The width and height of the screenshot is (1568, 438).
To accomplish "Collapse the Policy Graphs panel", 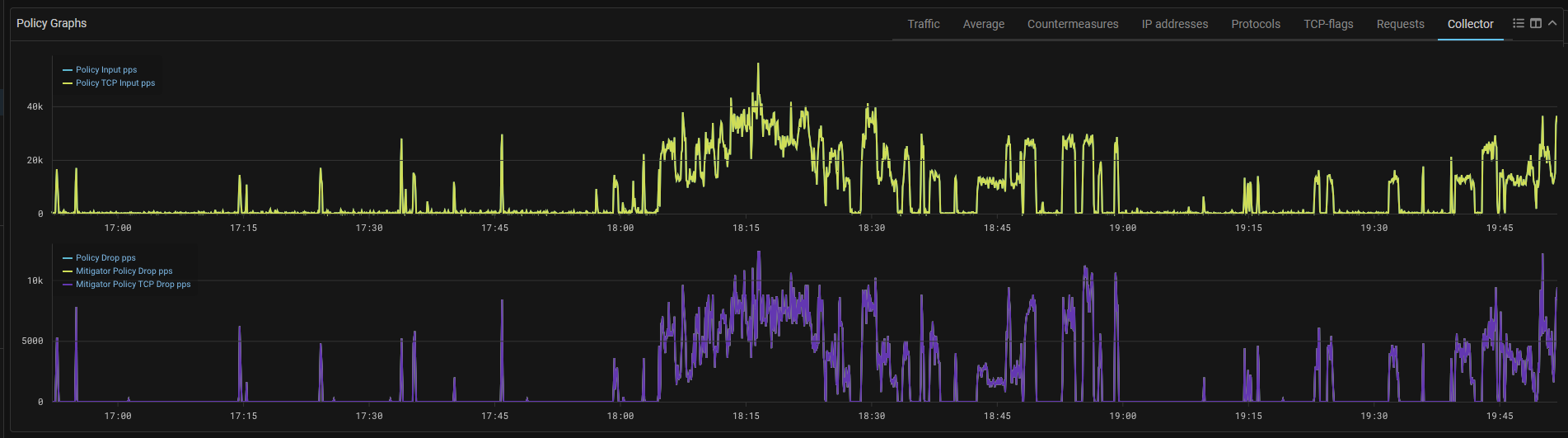I will tap(1552, 23).
